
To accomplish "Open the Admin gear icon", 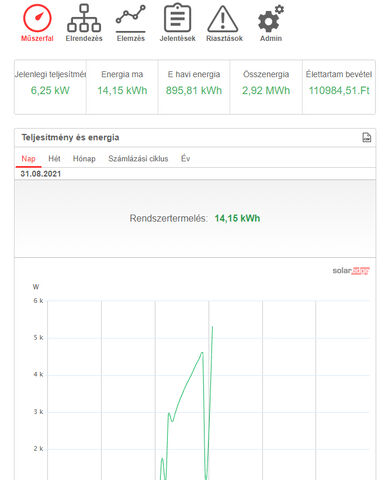I will [x=271, y=19].
